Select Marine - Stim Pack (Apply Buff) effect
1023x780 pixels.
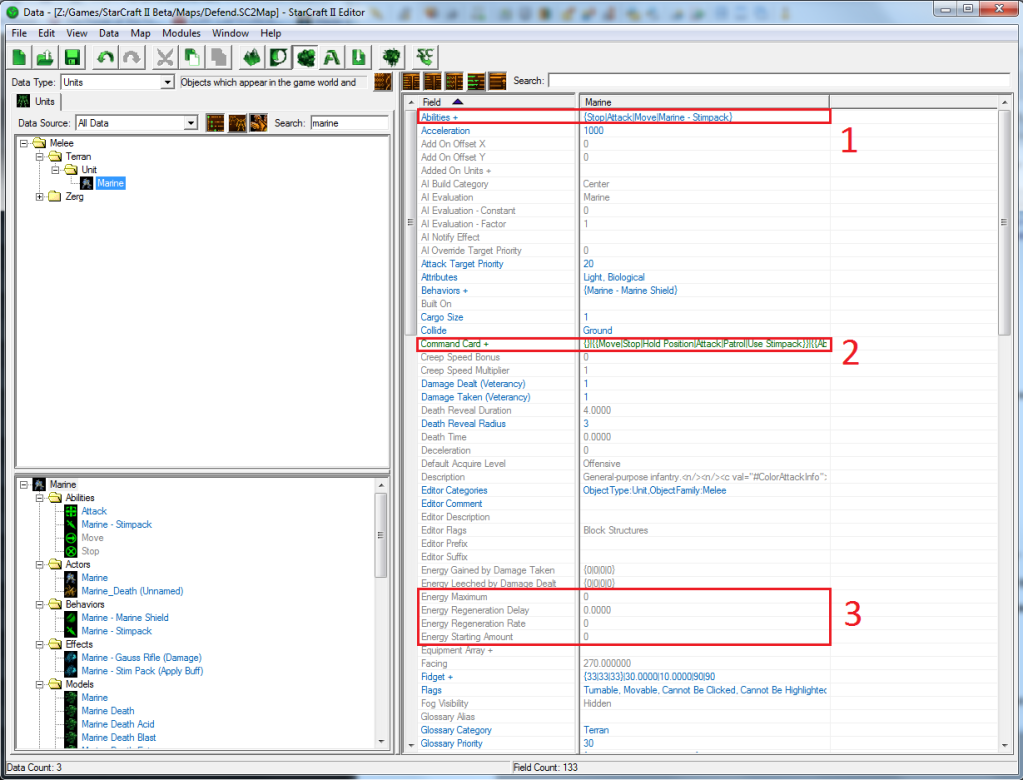coord(142,671)
